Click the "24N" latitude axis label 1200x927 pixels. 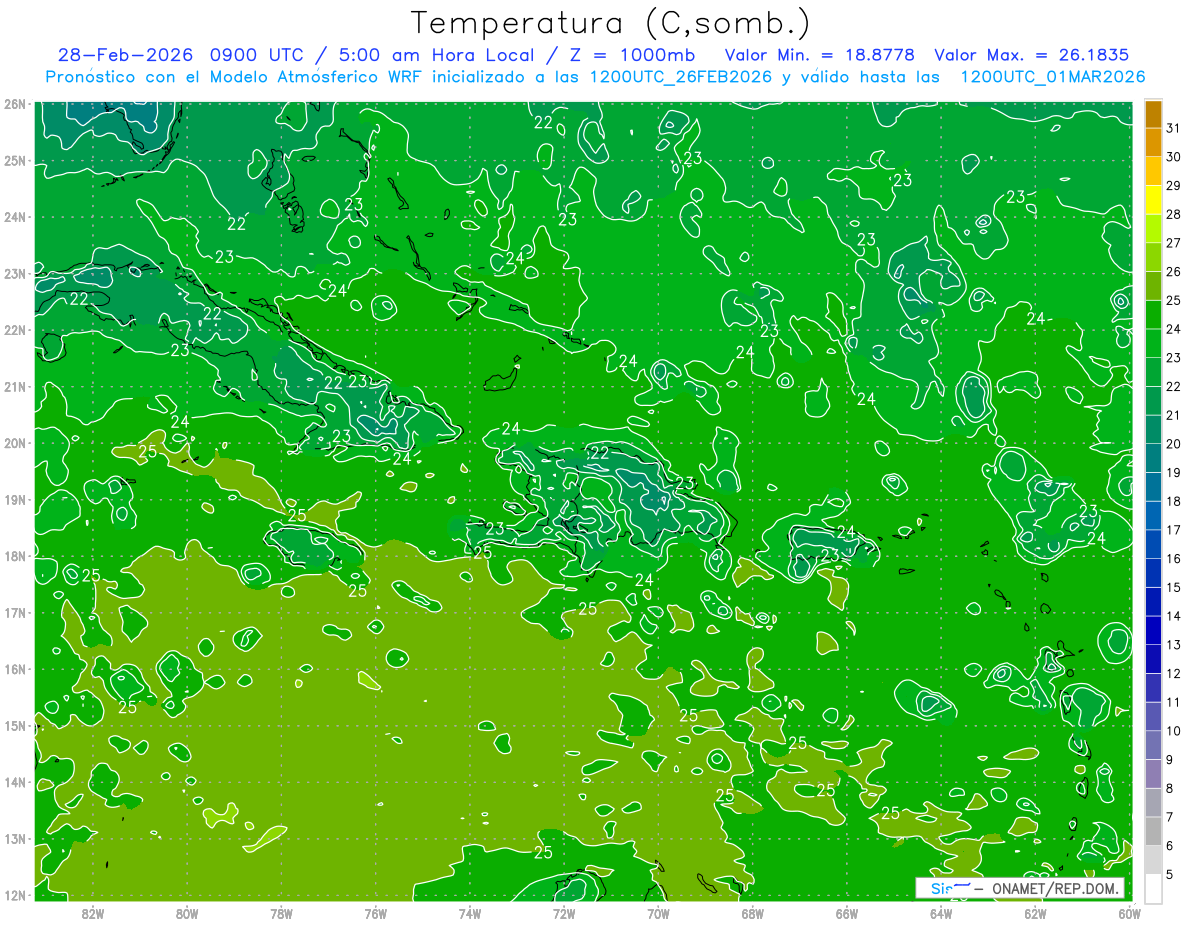15,217
